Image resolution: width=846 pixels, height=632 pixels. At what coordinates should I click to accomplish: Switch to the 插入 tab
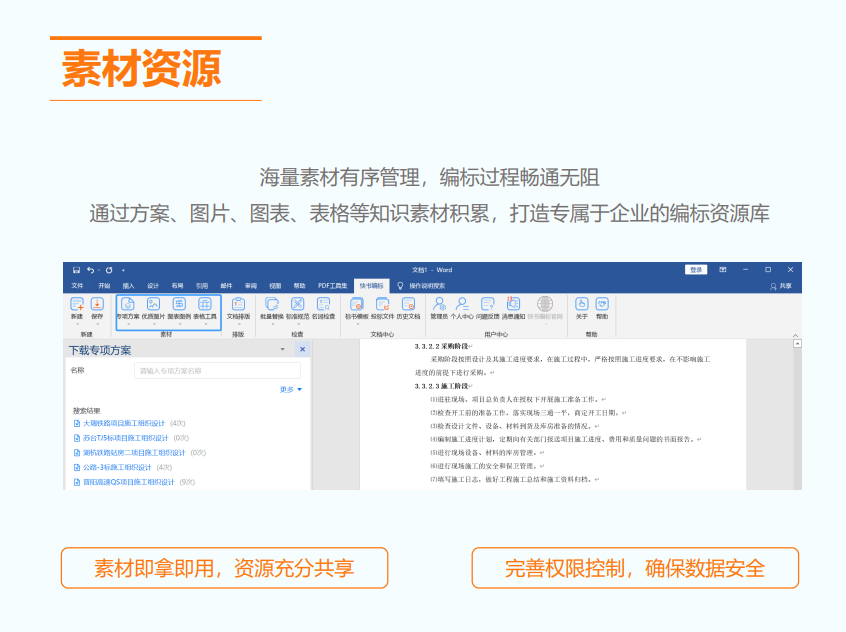pyautogui.click(x=128, y=286)
